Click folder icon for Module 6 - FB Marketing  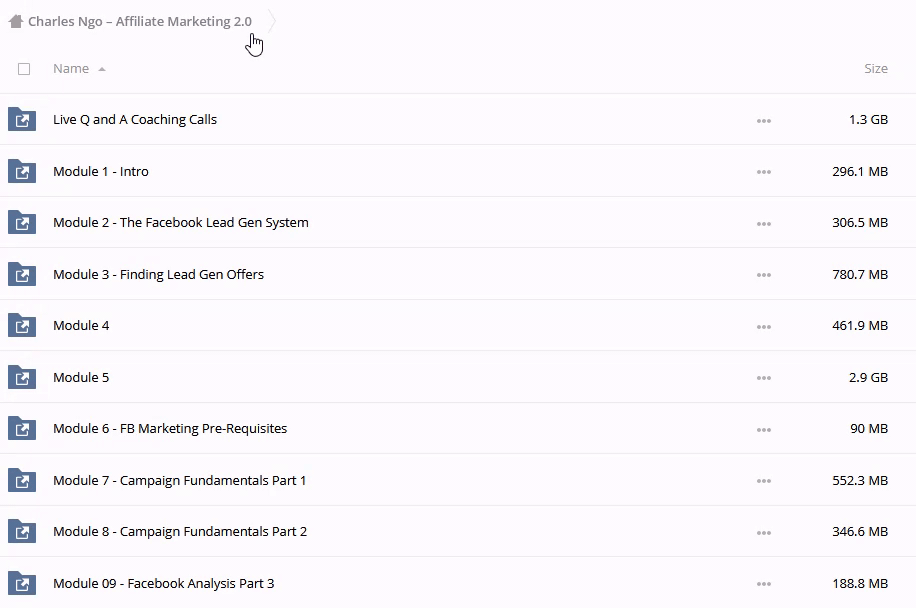click(22, 429)
